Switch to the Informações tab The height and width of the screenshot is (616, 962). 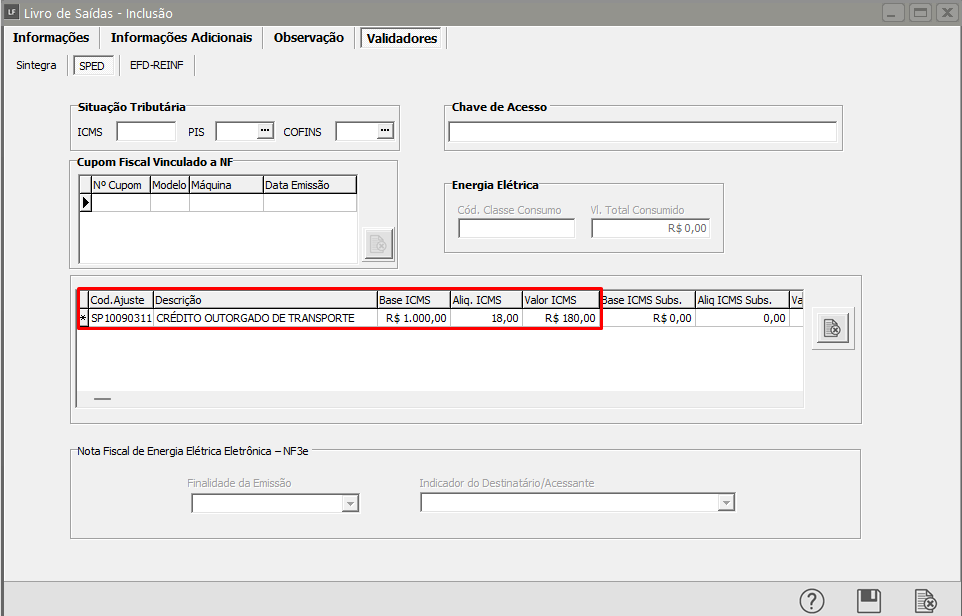point(51,38)
